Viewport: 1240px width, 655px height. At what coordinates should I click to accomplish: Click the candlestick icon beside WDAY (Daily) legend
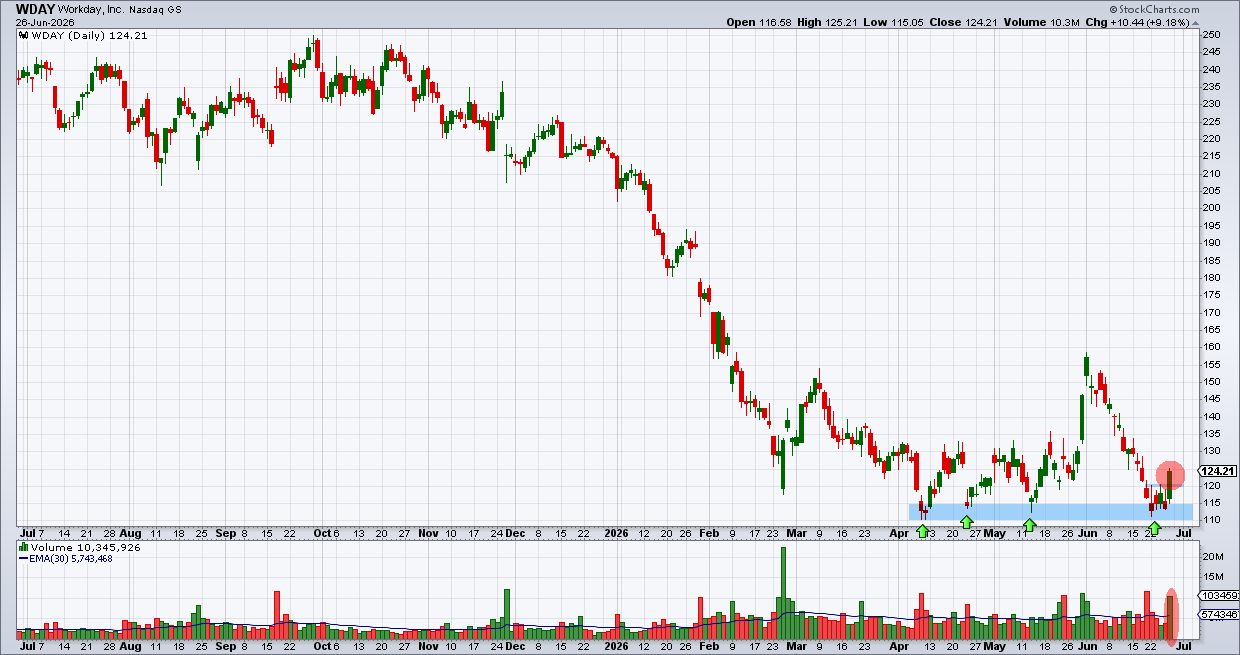click(24, 37)
